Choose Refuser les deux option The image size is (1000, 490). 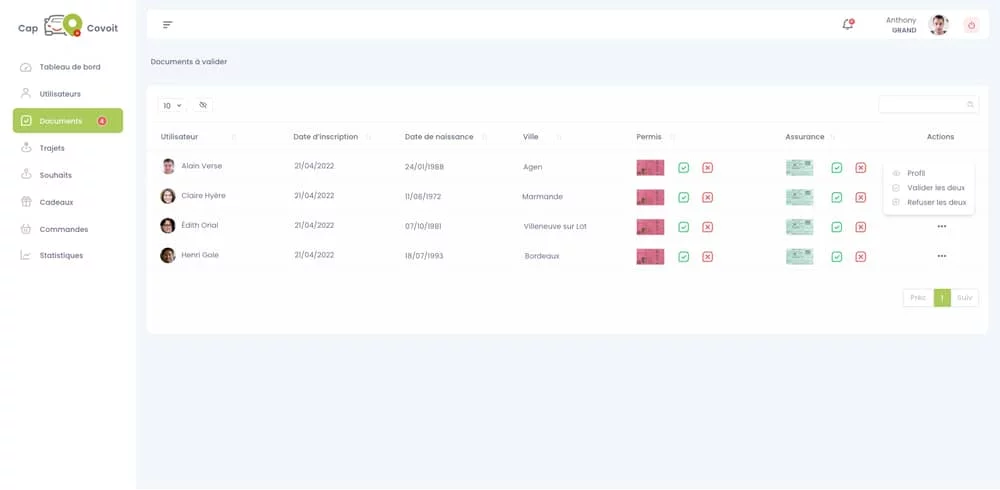point(929,202)
